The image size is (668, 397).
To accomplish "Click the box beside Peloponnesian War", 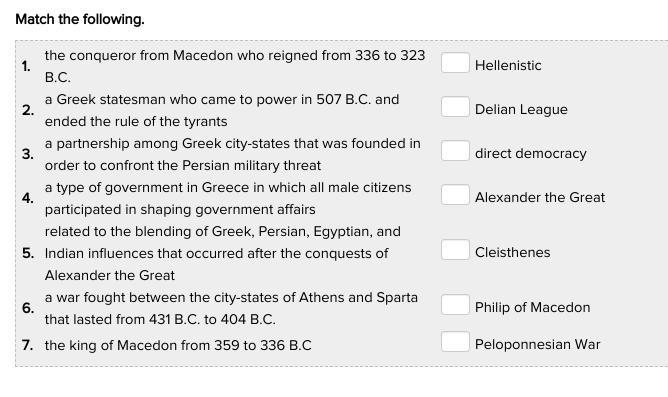I will pos(455,341).
